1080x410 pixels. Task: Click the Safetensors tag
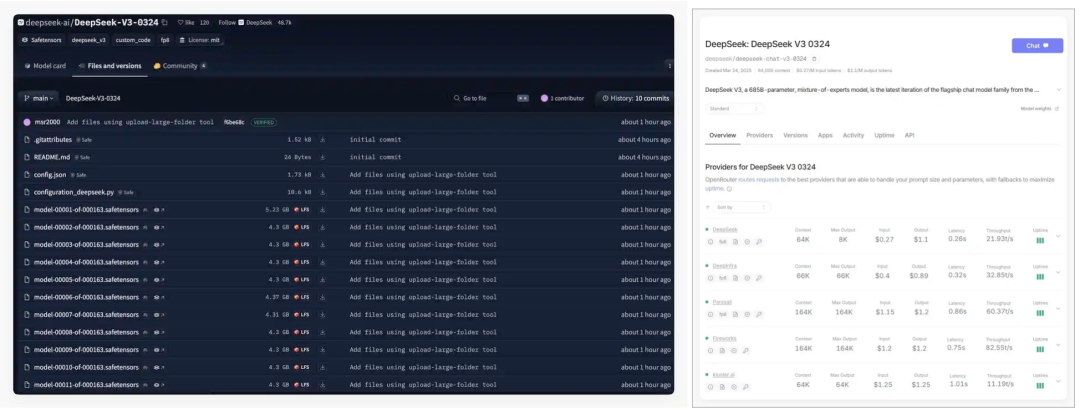coord(42,40)
